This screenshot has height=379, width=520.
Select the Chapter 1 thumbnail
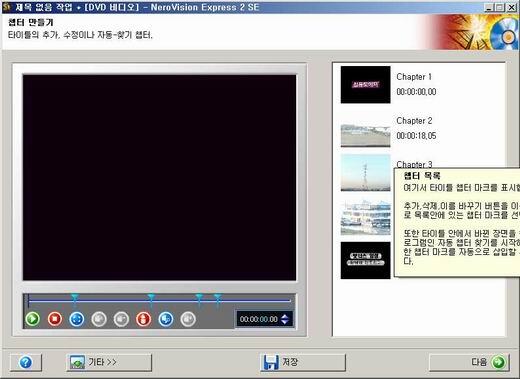pyautogui.click(x=365, y=85)
